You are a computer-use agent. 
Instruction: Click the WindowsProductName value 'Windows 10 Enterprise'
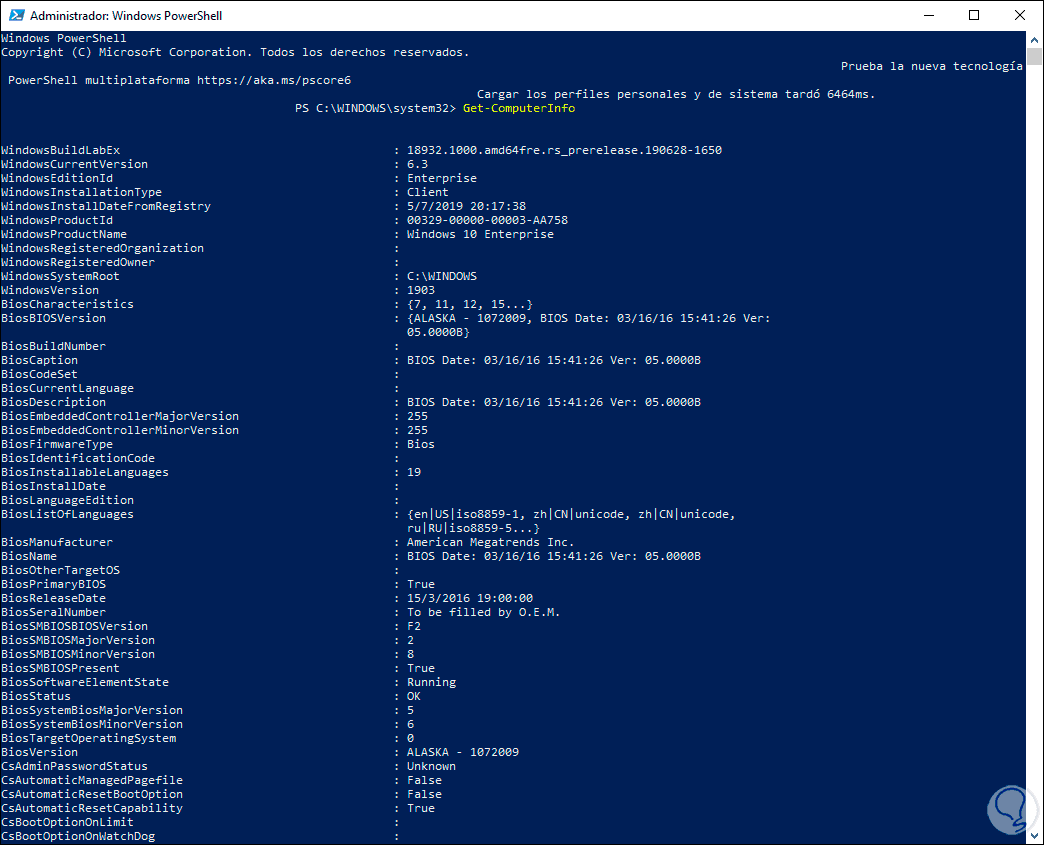coord(480,234)
